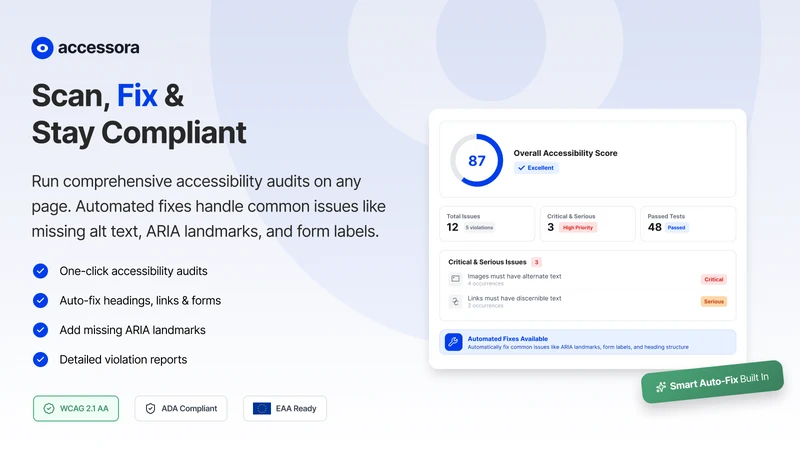Select the EAA Ready badge
The width and height of the screenshot is (800, 450).
(285, 408)
